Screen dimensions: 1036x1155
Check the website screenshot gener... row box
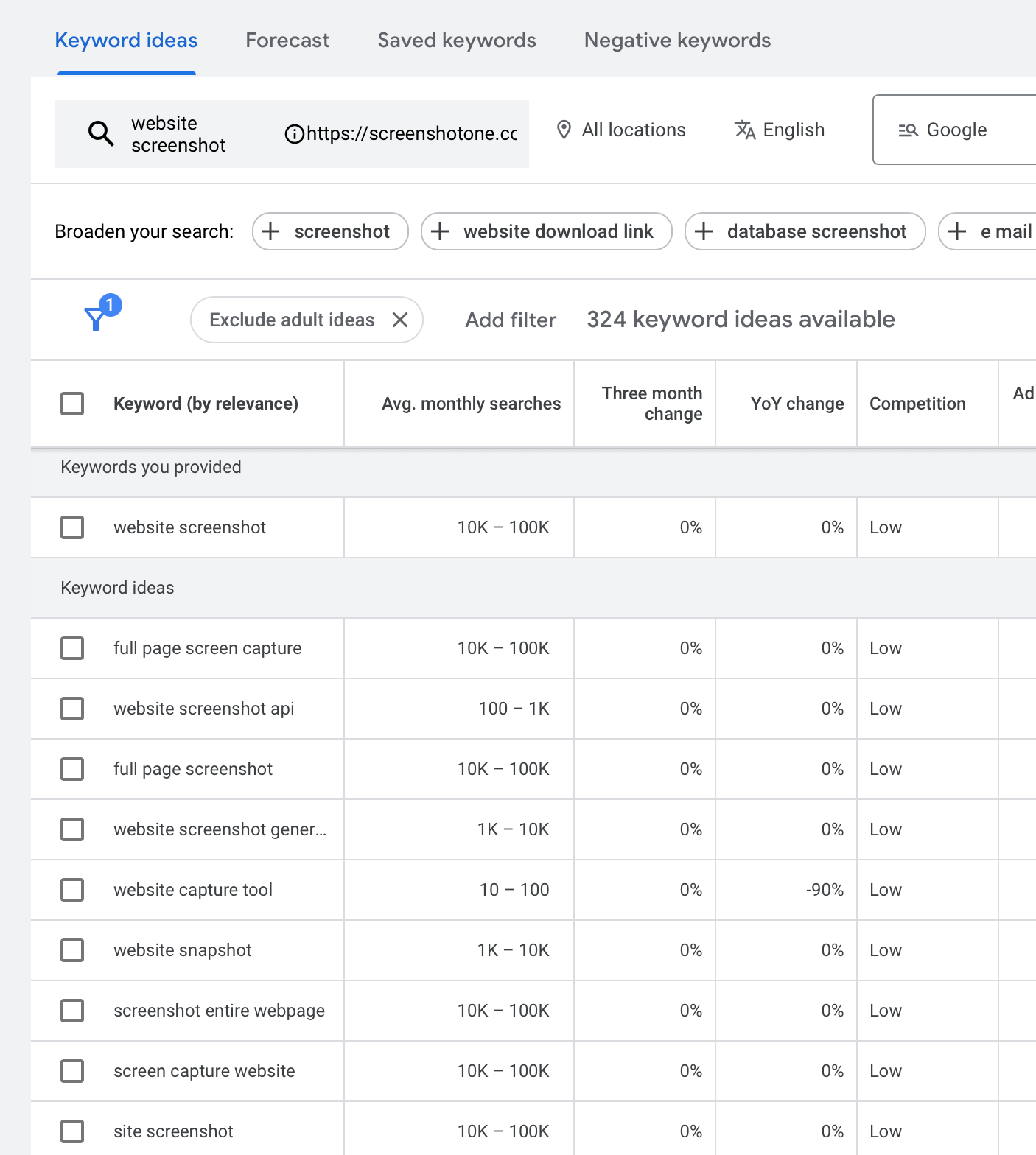point(72,829)
